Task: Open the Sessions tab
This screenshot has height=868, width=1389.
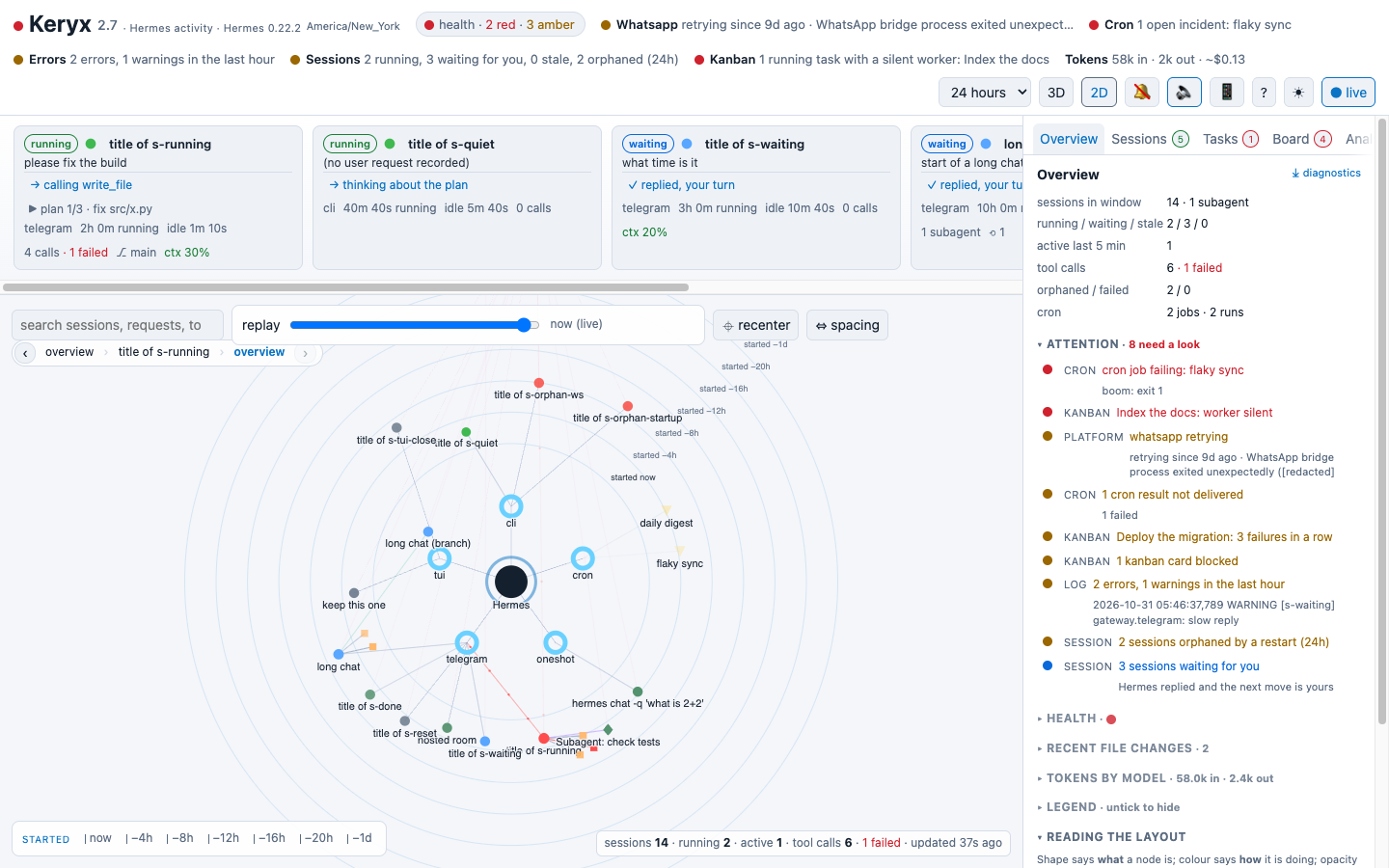Action: pyautogui.click(x=1150, y=139)
